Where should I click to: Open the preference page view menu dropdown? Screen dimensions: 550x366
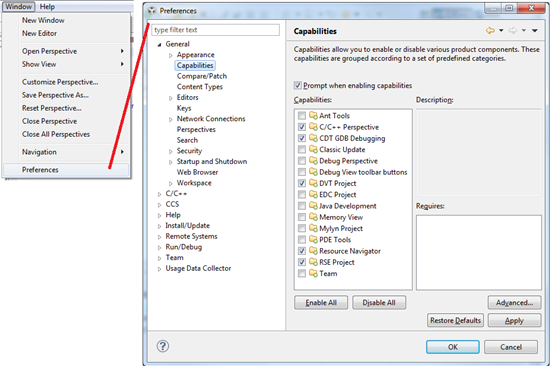[x=535, y=31]
